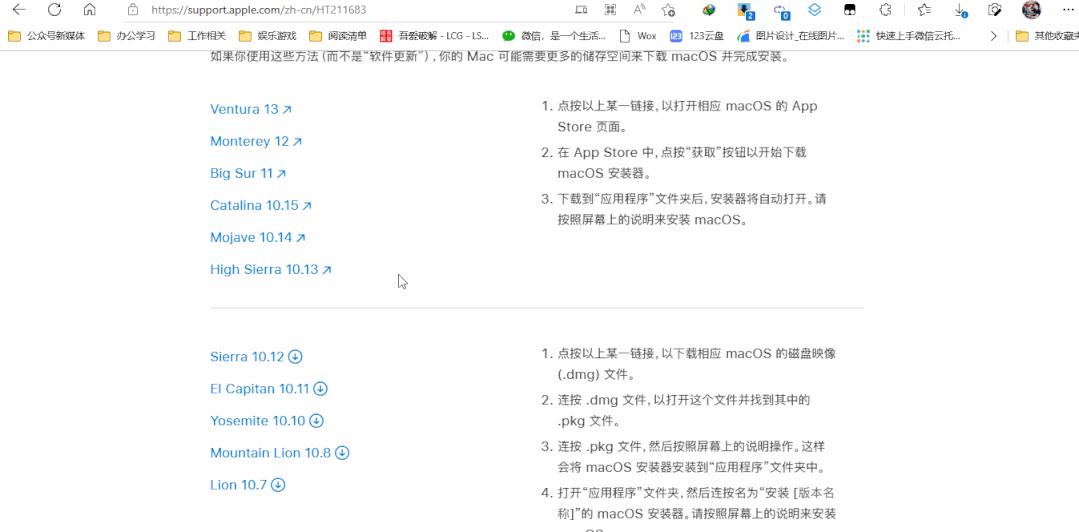Download the Sierra 10.12 disk image
This screenshot has height=532, width=1079.
256,357
